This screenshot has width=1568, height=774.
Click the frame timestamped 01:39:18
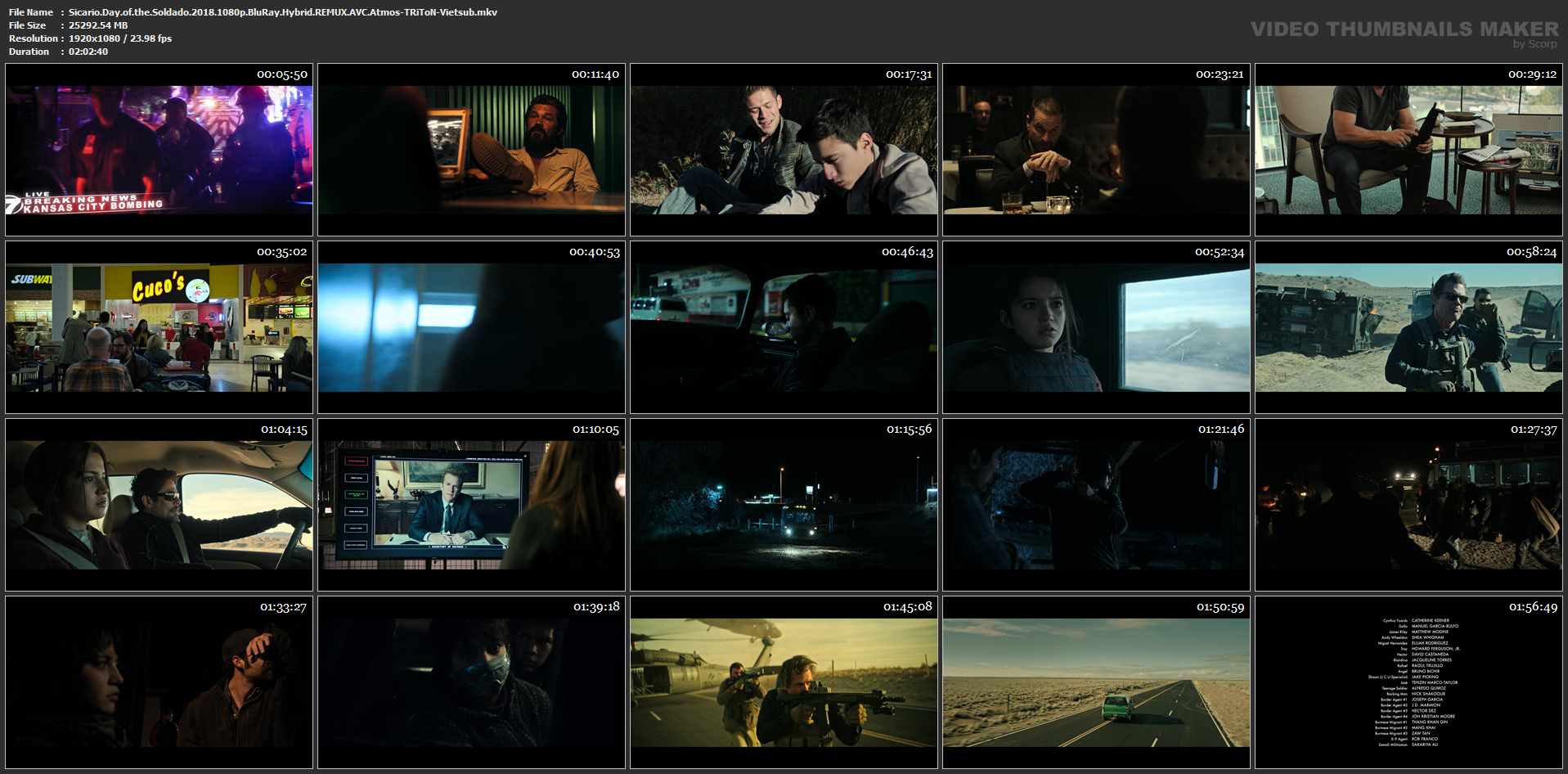[x=471, y=682]
